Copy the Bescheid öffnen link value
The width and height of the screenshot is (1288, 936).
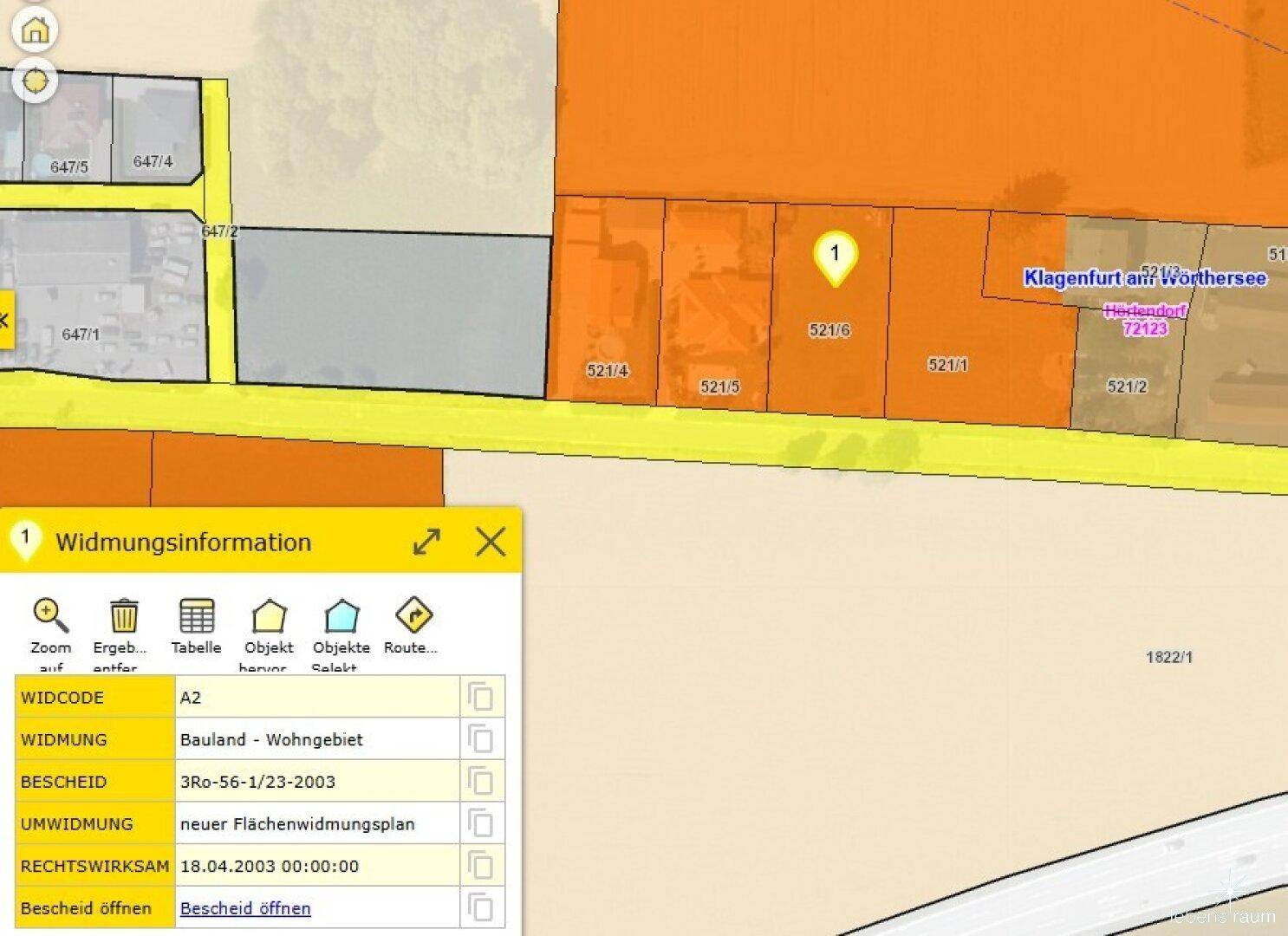(x=480, y=907)
